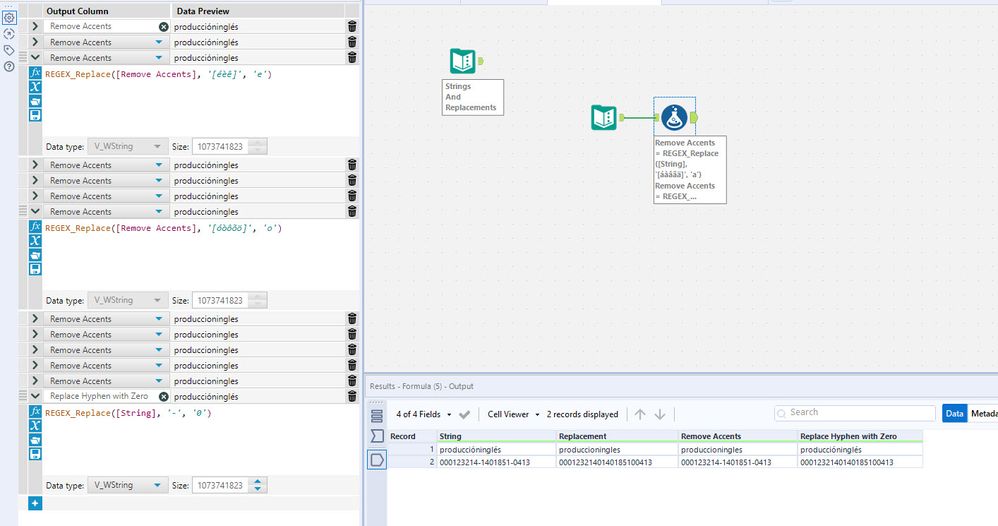This screenshot has width=998, height=526.
Task: Select the Strings And Replacements Text Input tool
Action: point(463,61)
